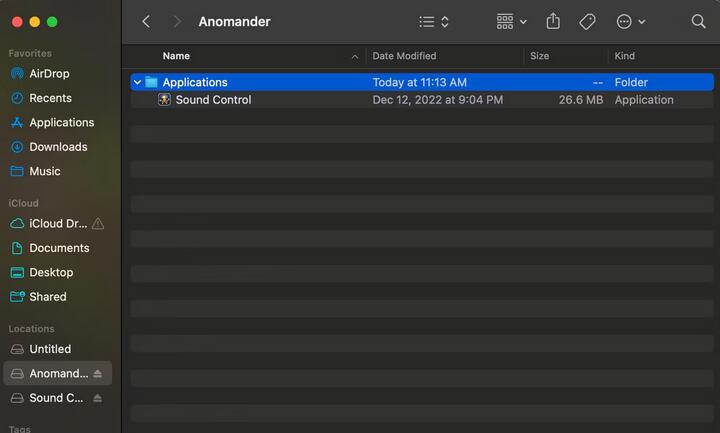
Task: Click the Downloads arrow icon in sidebar
Action: (x=17, y=146)
